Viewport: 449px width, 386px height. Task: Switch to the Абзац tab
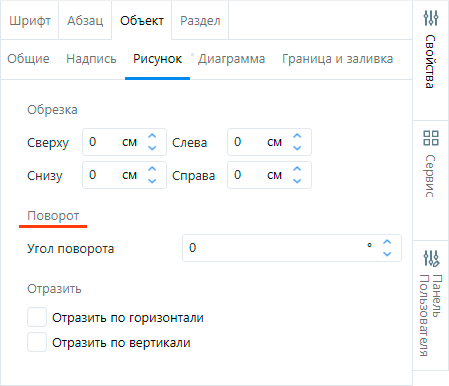click(85, 21)
